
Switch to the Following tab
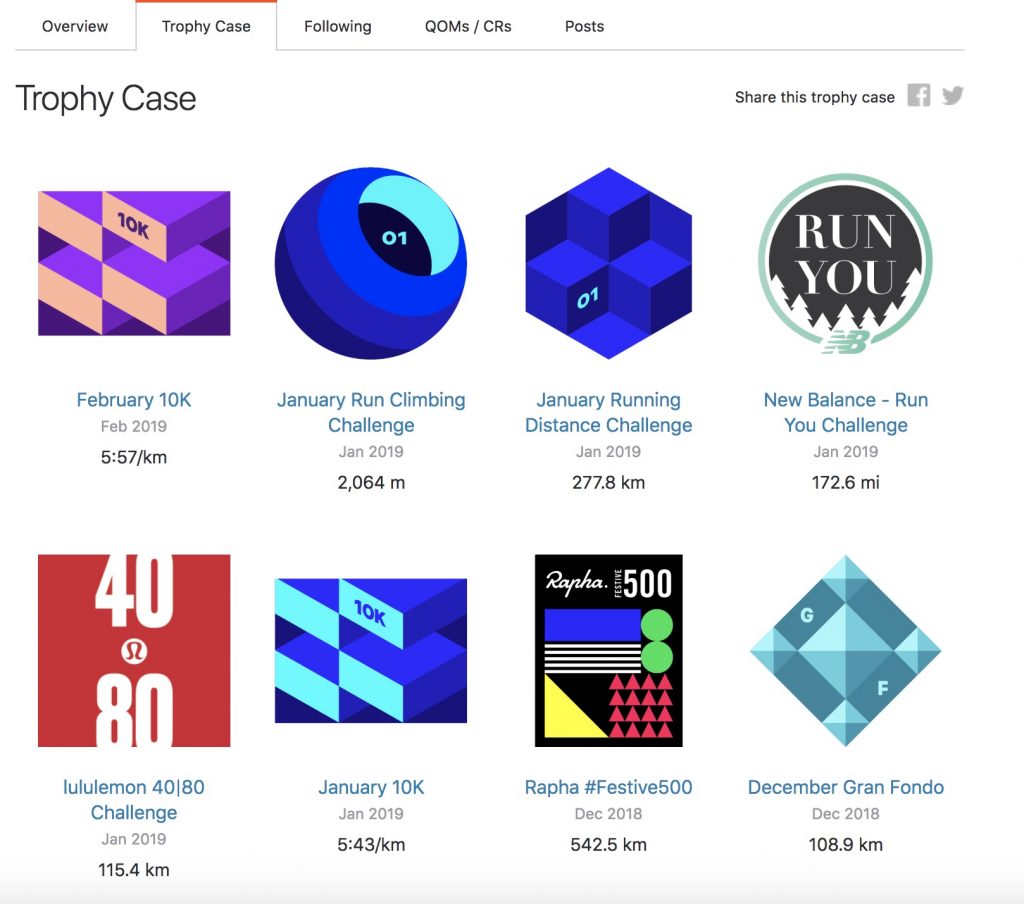pos(338,26)
